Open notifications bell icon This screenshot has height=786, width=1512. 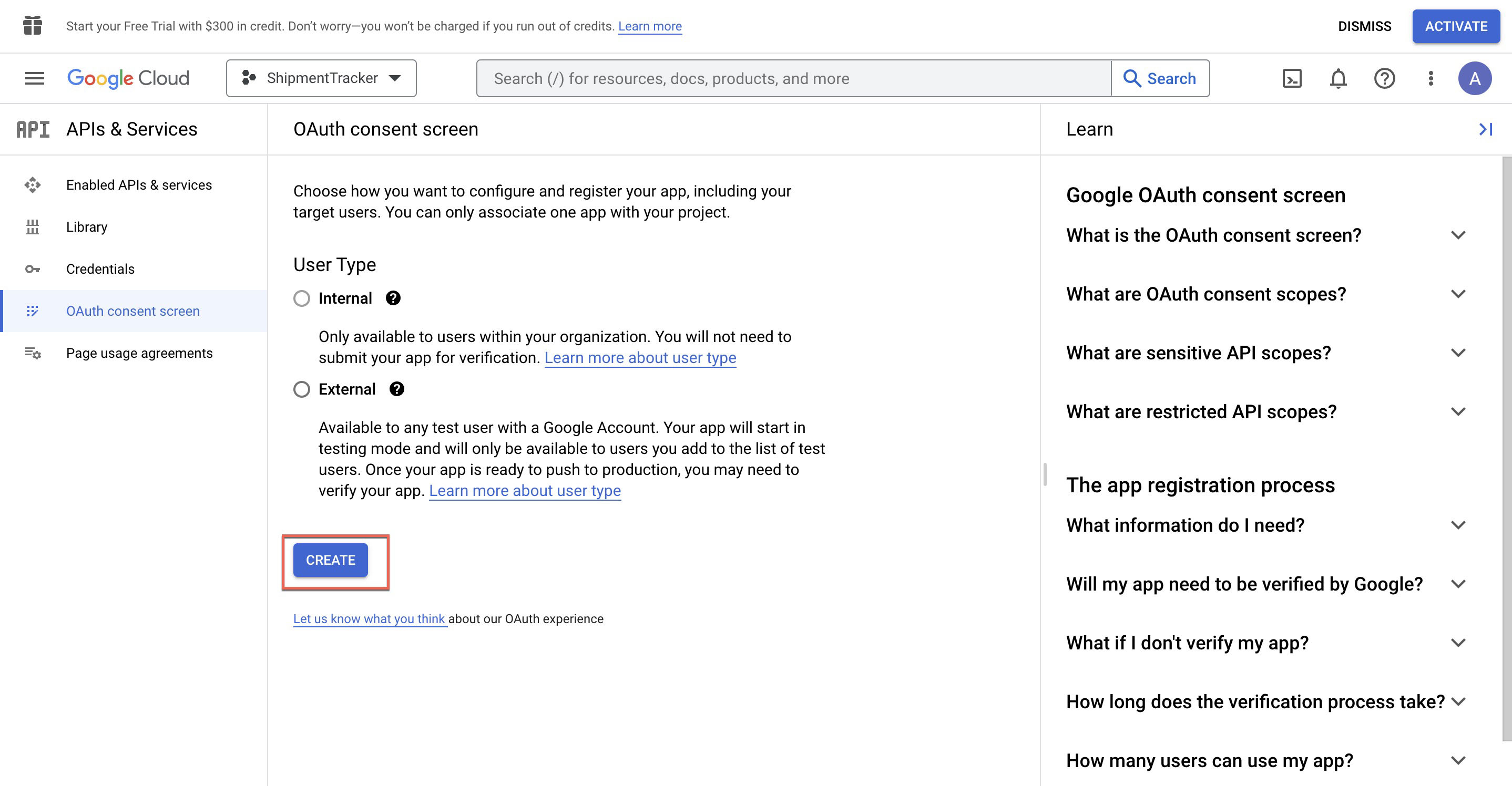point(1337,78)
